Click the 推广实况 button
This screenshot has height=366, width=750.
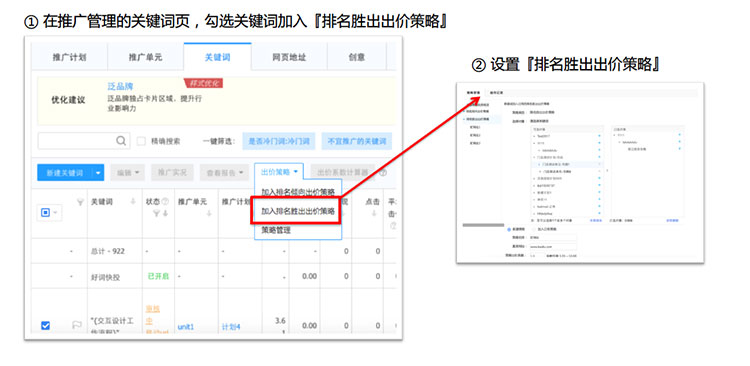click(x=172, y=173)
